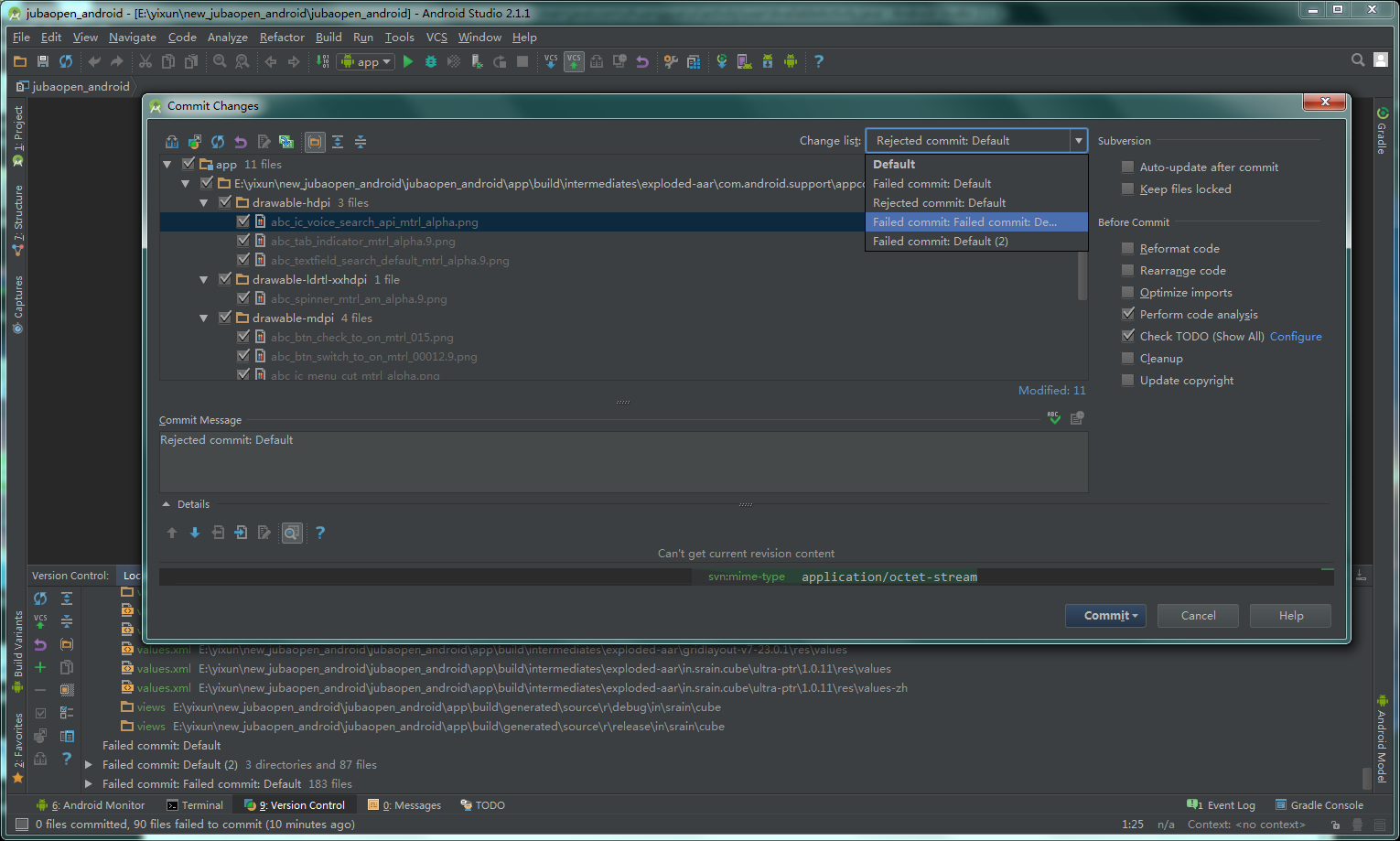
Task: Click the Help button in dialog
Action: click(1291, 616)
